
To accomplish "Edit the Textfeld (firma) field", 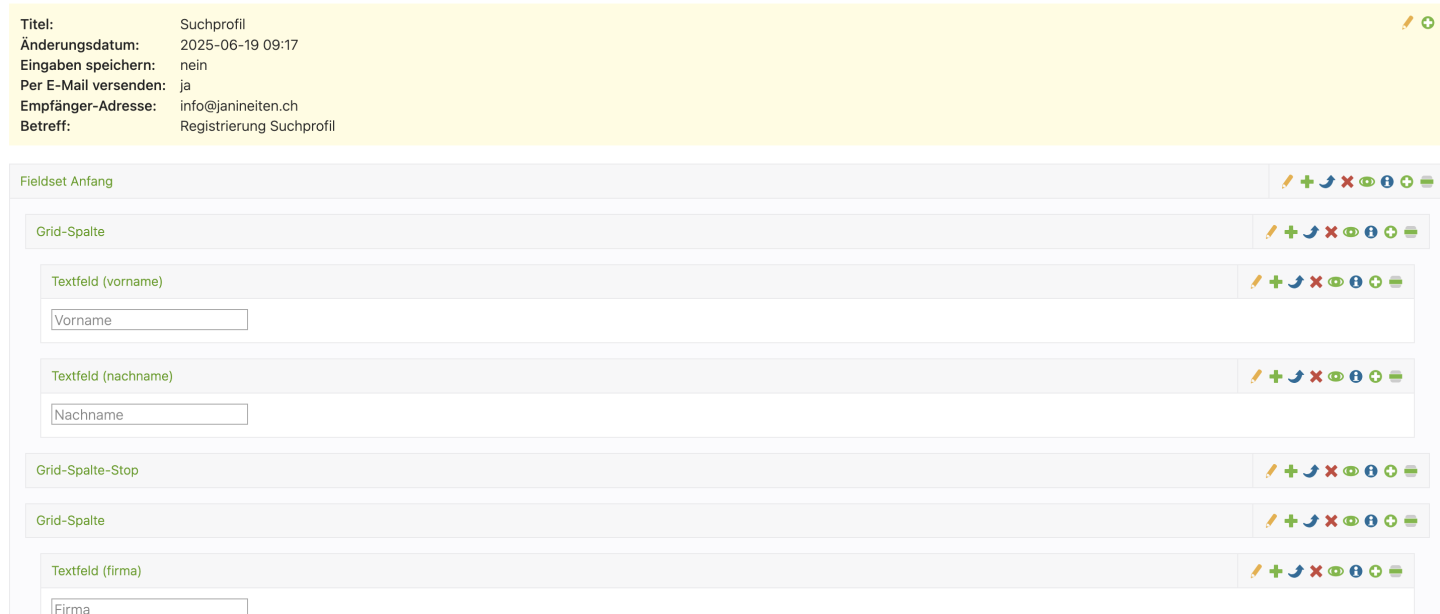I will click(x=1256, y=572).
